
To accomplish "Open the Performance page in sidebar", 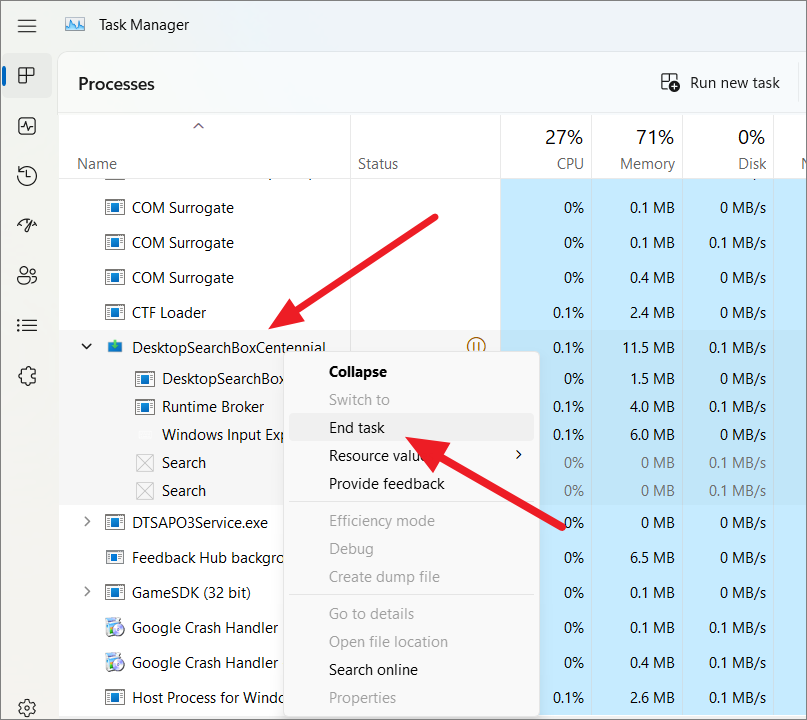I will tap(27, 126).
